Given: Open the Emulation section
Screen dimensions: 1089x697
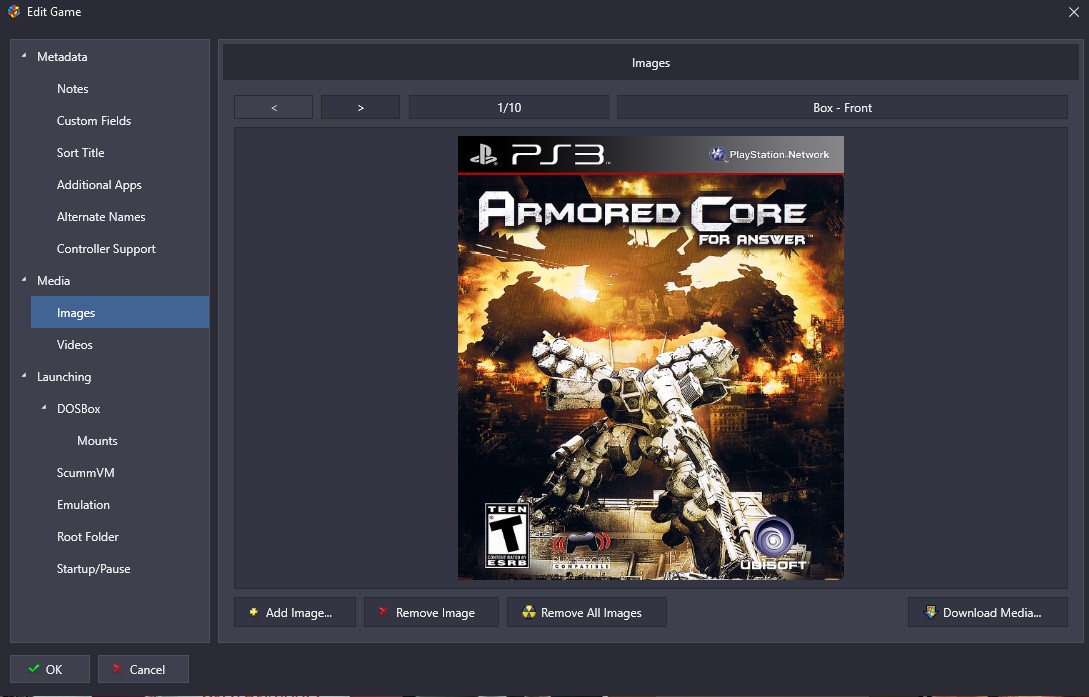Looking at the screenshot, I should 83,505.
